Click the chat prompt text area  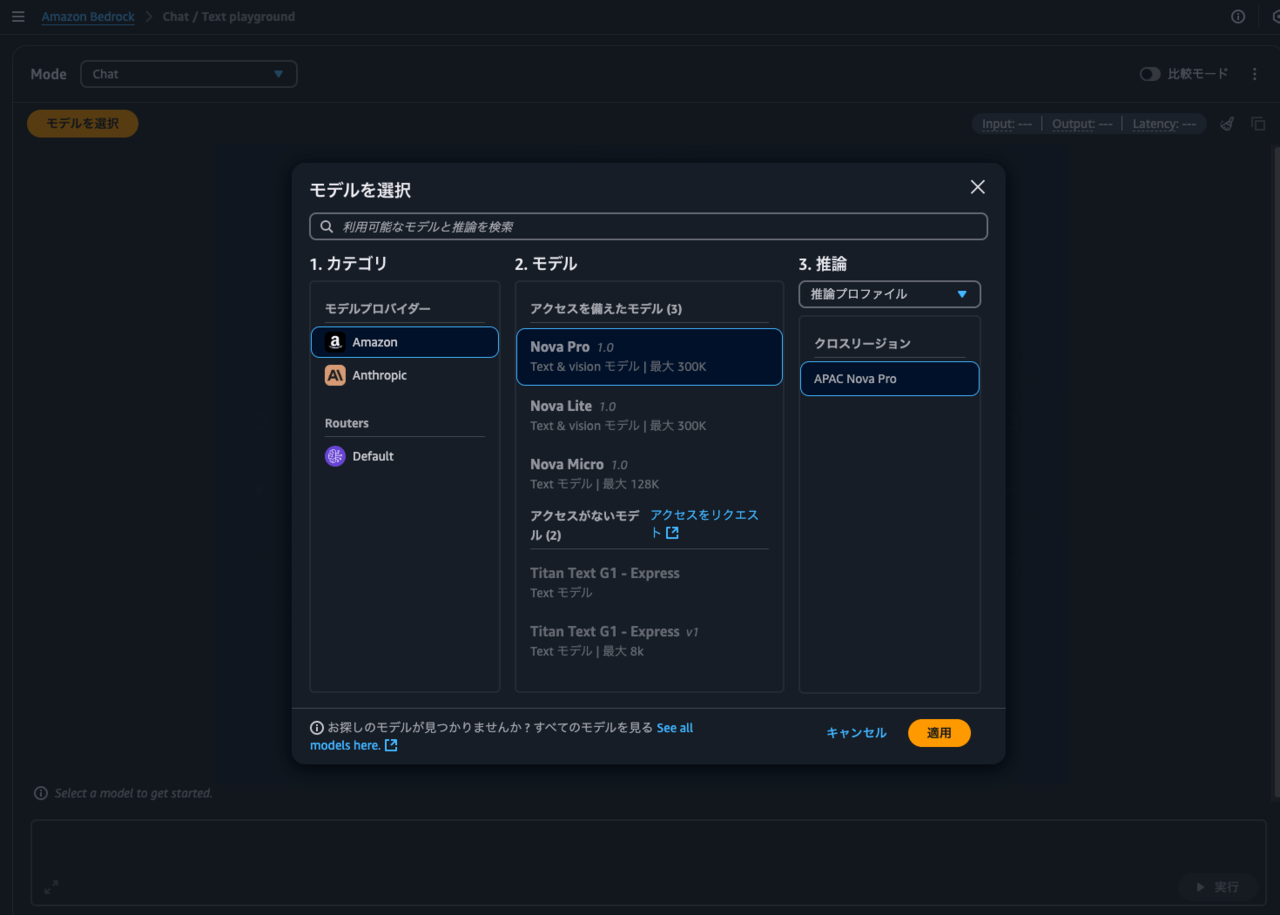[x=649, y=862]
